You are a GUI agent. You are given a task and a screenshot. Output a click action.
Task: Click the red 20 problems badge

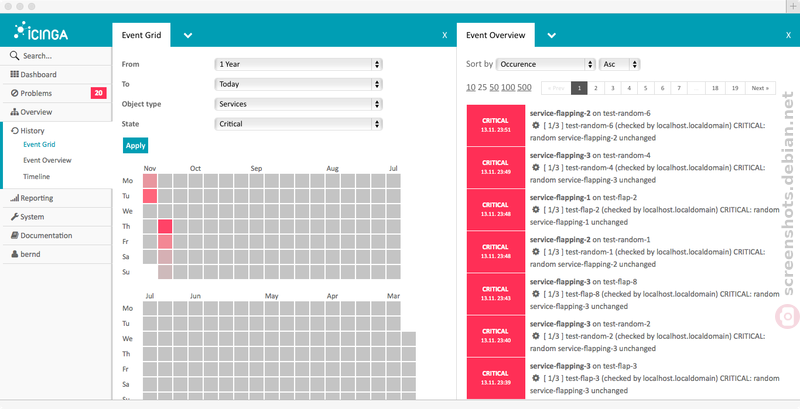click(98, 93)
